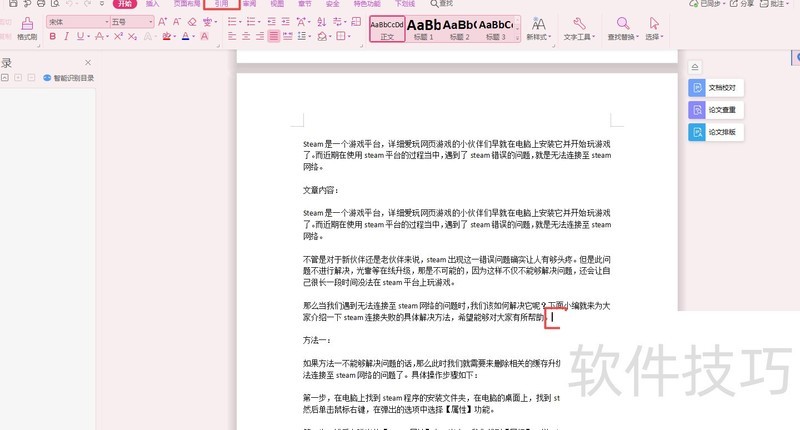
Task: Click the paragraph shading paint bucket icon
Action: (x=322, y=36)
